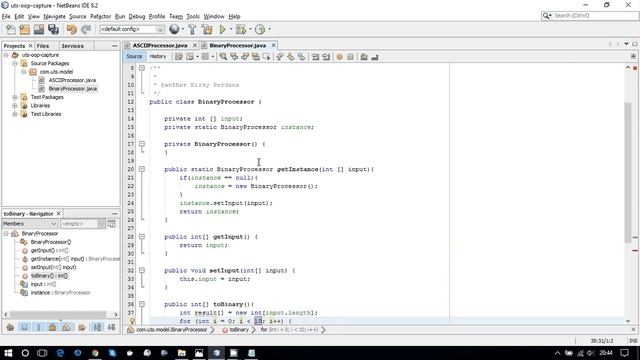Collapse the getInstance method code fold
This screenshot has height=360, width=640.
coord(142,169)
